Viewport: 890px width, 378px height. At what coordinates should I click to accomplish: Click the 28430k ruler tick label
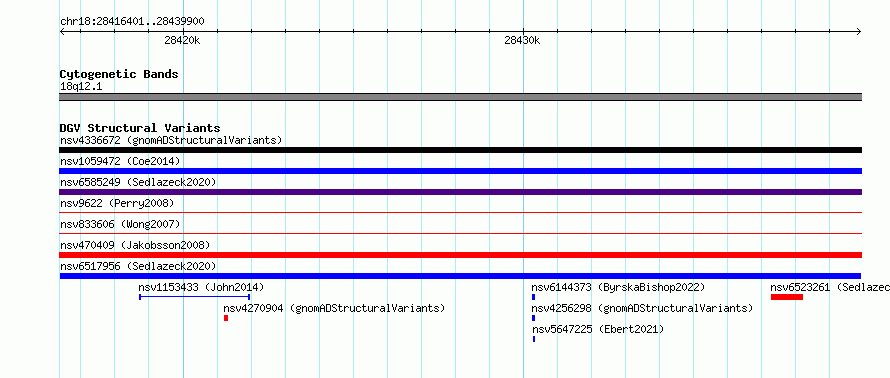click(x=522, y=40)
